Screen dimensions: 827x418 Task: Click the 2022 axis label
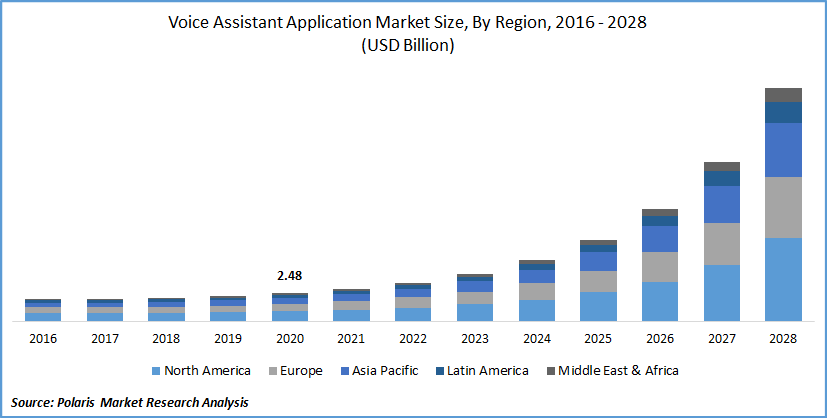(x=413, y=338)
